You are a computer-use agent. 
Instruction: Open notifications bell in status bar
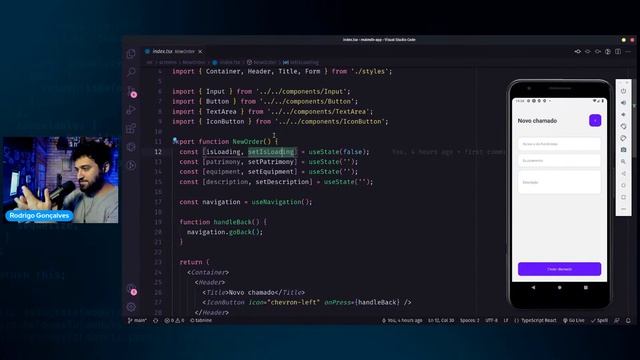[x=628, y=320]
